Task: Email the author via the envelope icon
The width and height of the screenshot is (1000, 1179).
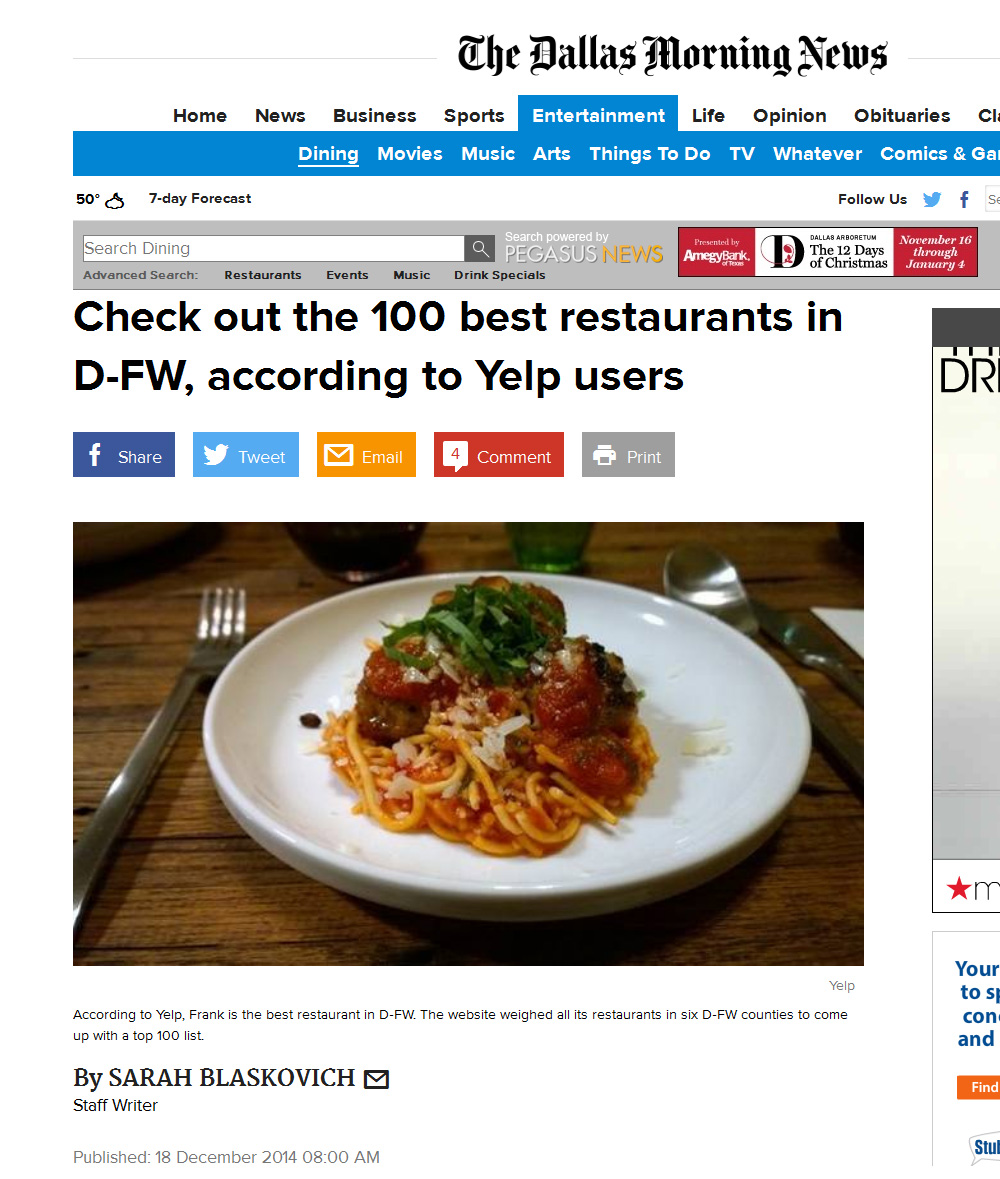Action: click(x=376, y=1079)
